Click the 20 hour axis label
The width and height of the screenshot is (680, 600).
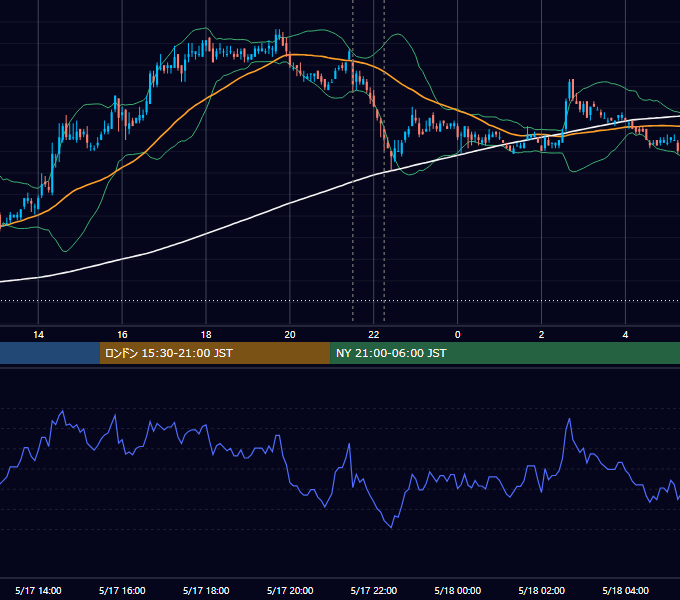pos(290,335)
